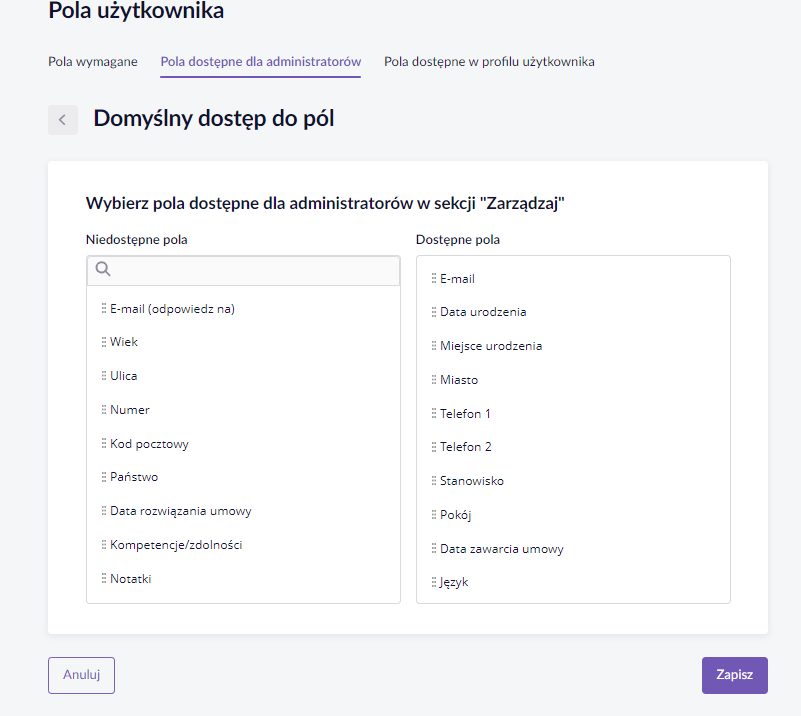Click the drag handle next to Wiek
Viewport: 801px width, 716px height.
pyautogui.click(x=104, y=342)
